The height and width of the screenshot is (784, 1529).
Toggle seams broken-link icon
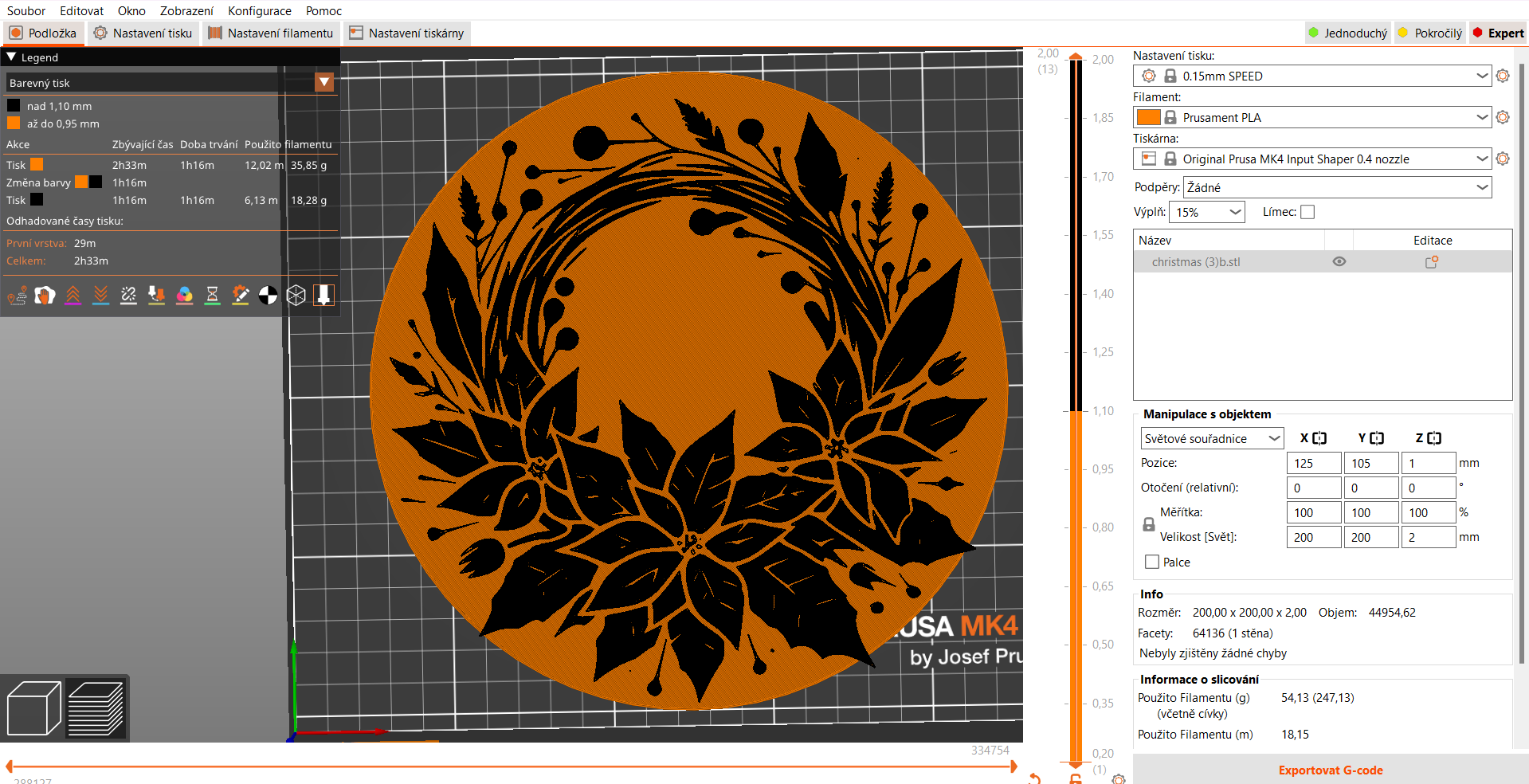tap(129, 296)
